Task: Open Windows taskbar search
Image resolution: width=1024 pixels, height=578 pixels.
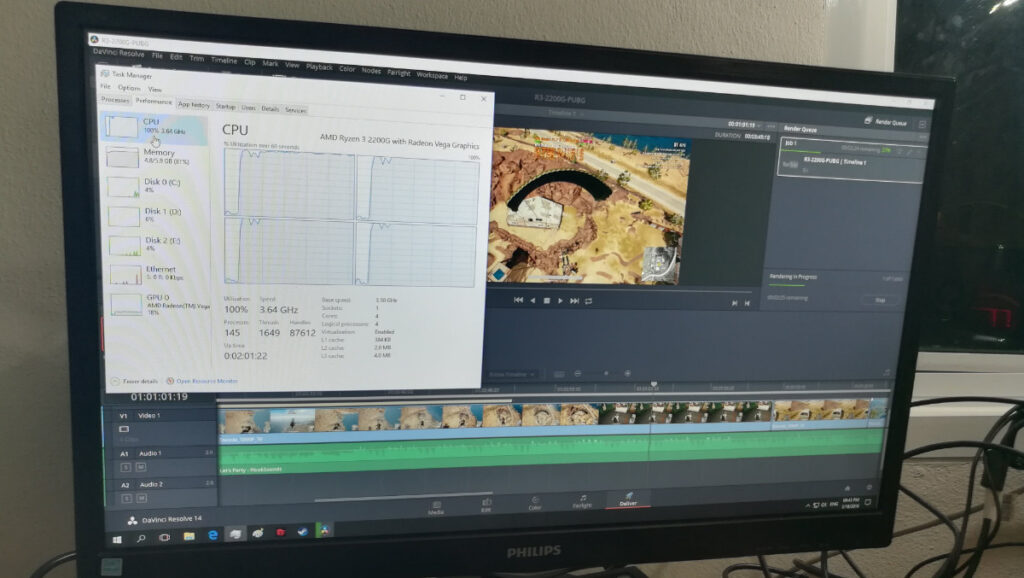Action: click(x=141, y=539)
